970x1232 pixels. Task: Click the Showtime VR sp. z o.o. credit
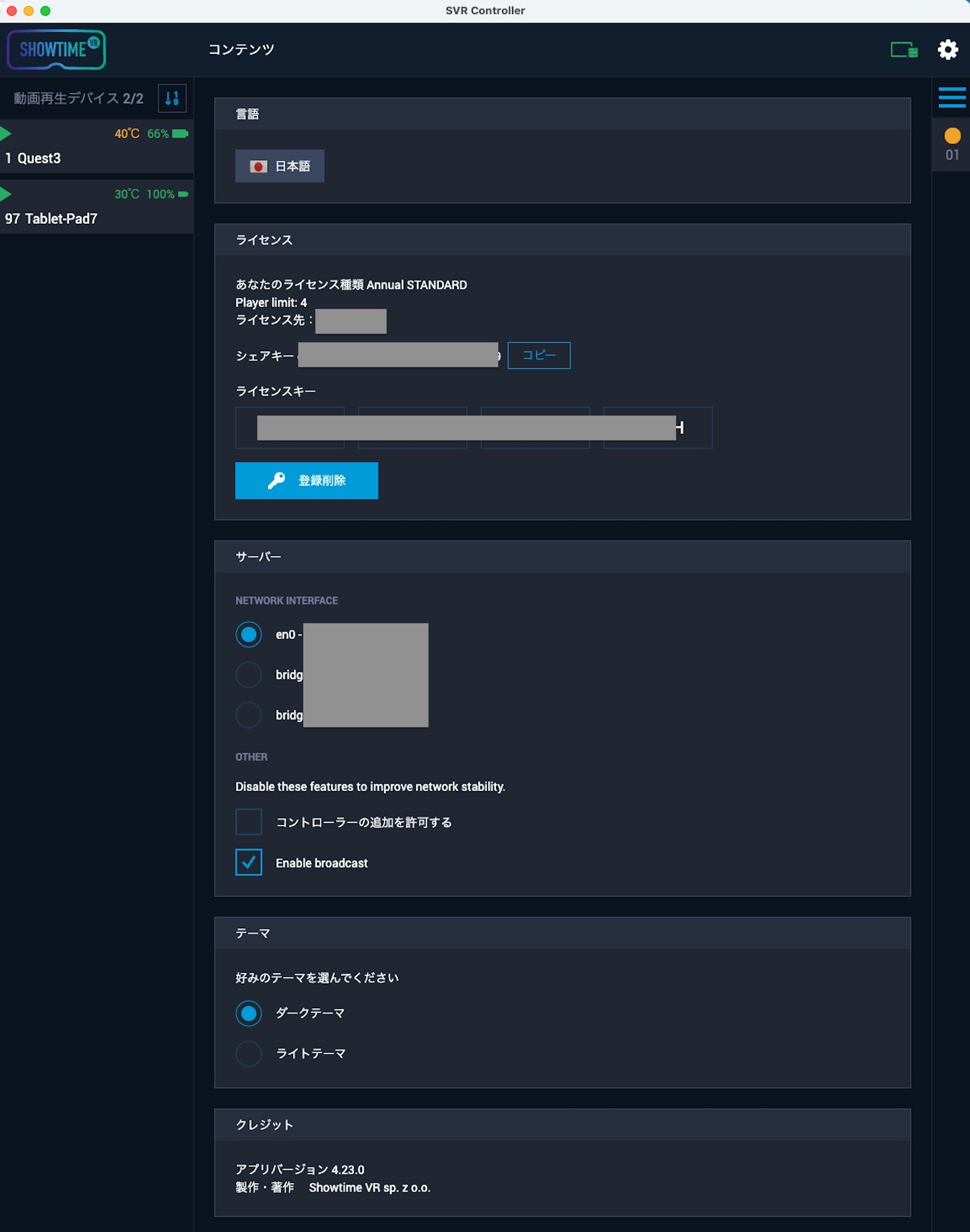(370, 1188)
